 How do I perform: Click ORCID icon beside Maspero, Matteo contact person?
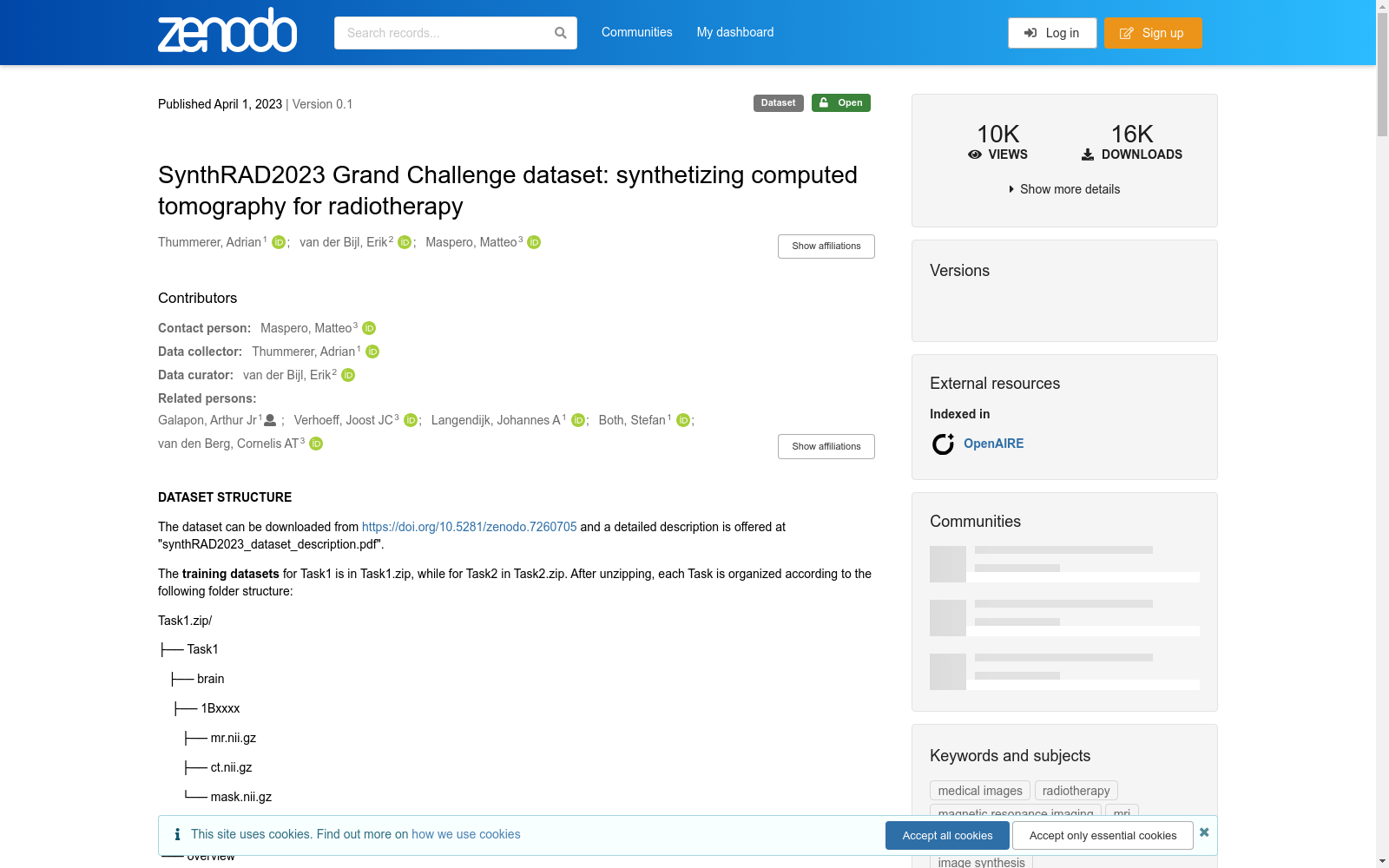368,328
